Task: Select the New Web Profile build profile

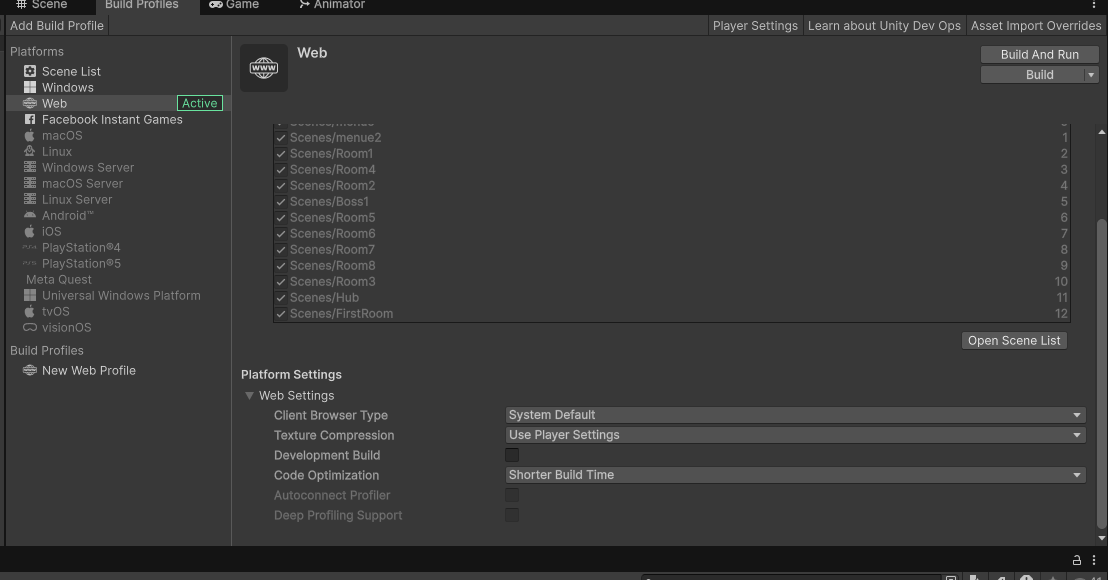Action: click(x=88, y=370)
